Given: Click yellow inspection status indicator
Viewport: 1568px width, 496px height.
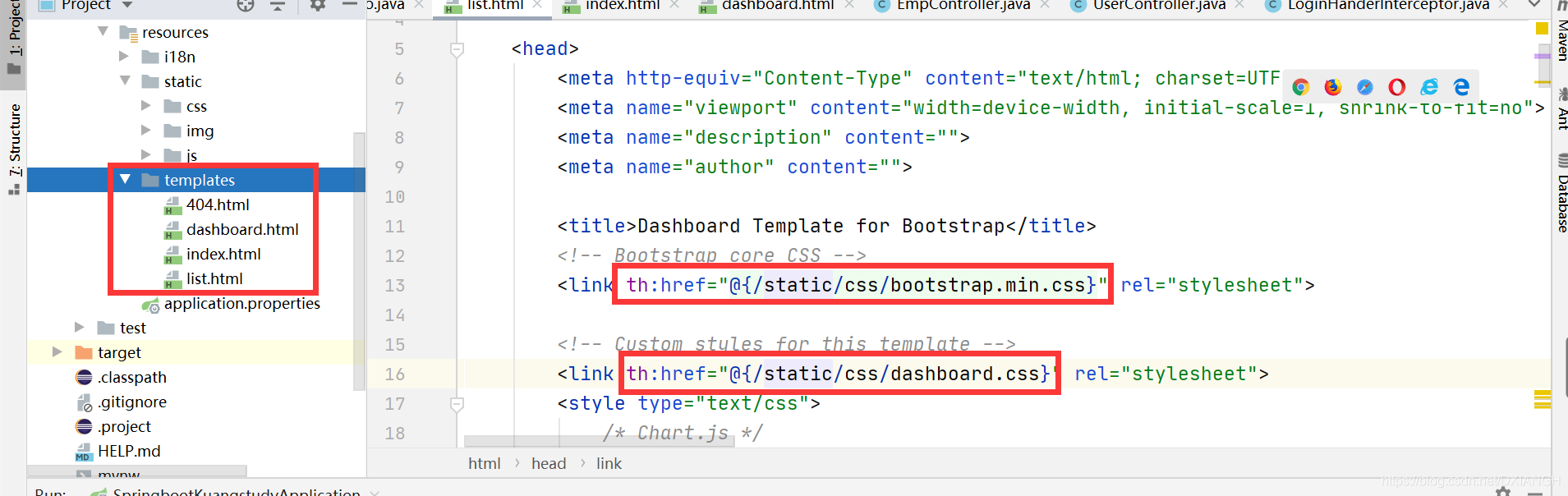Looking at the screenshot, I should (x=1542, y=29).
